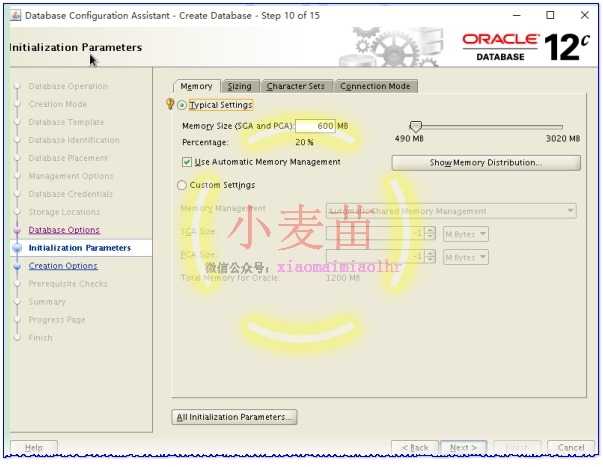Open the SGA Size units dropdown
This screenshot has width=603, height=467.
[x=466, y=234]
